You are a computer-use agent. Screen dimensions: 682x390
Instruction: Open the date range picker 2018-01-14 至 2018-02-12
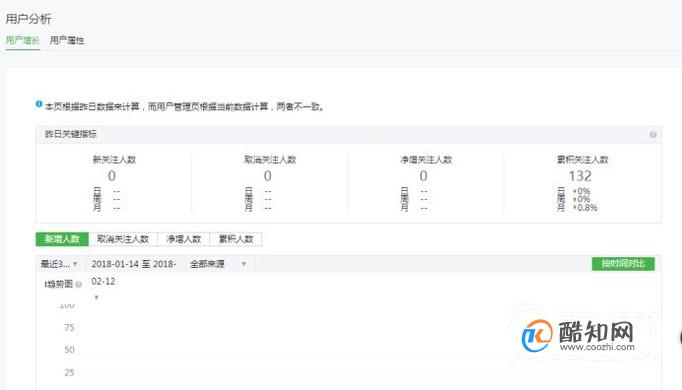coord(134,264)
